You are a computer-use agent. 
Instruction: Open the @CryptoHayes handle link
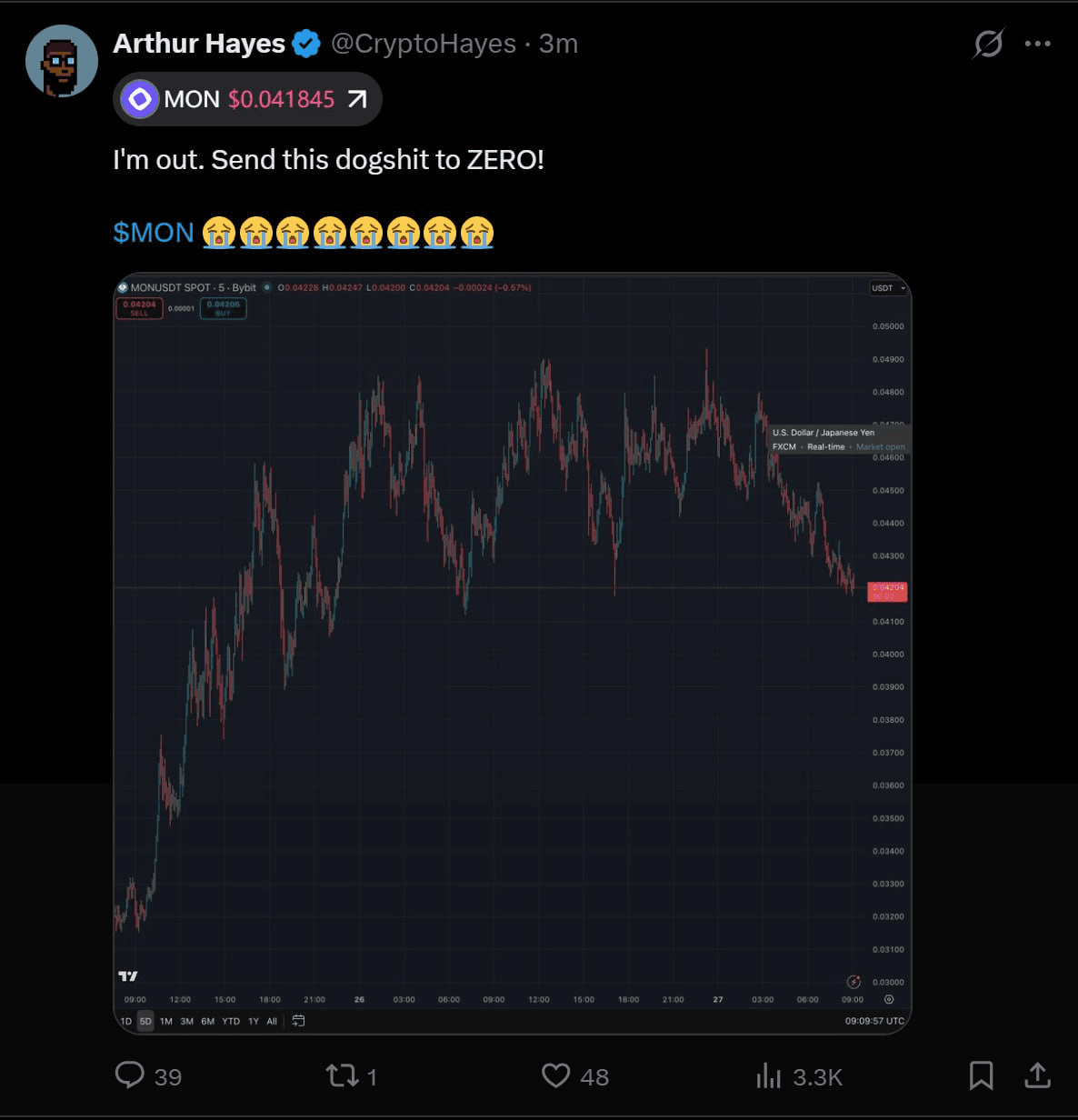423,44
